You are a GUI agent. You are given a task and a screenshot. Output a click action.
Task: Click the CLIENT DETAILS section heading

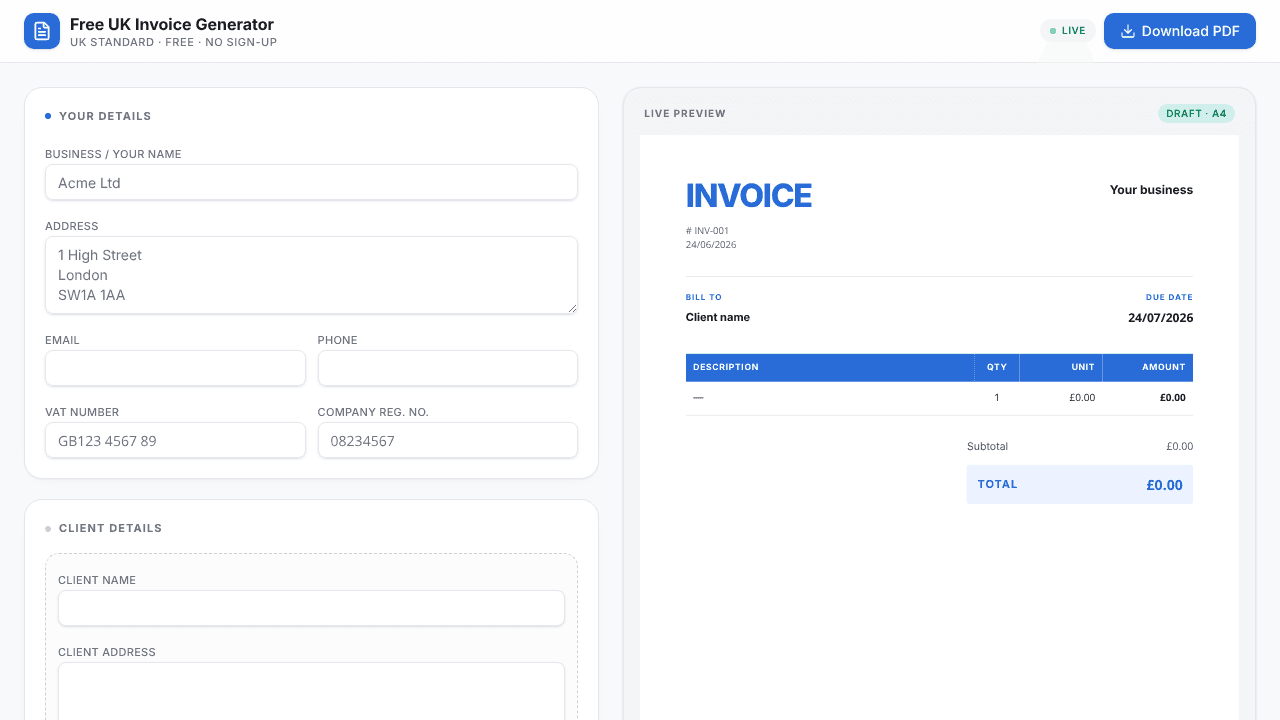pos(110,528)
